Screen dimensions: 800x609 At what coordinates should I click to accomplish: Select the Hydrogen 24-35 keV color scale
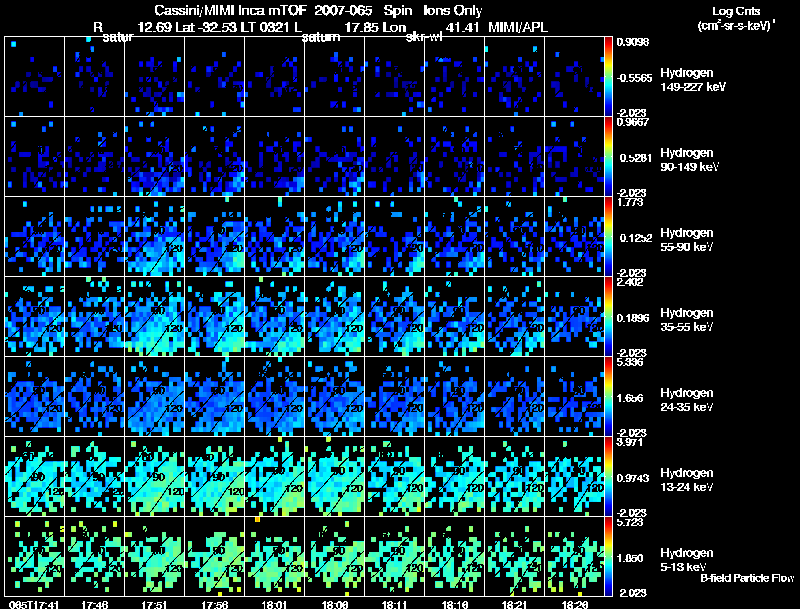point(608,396)
